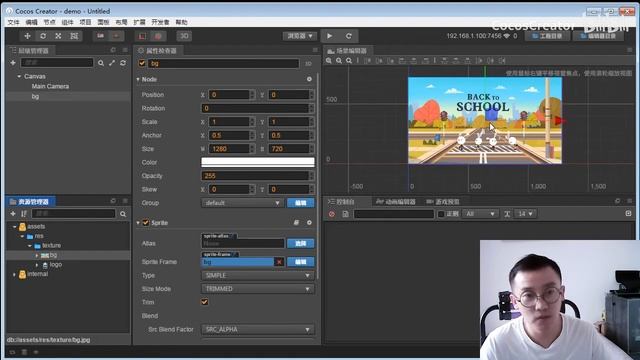Expand all nodes in hierarchy panel
This screenshot has width=640, height=360.
(112, 63)
